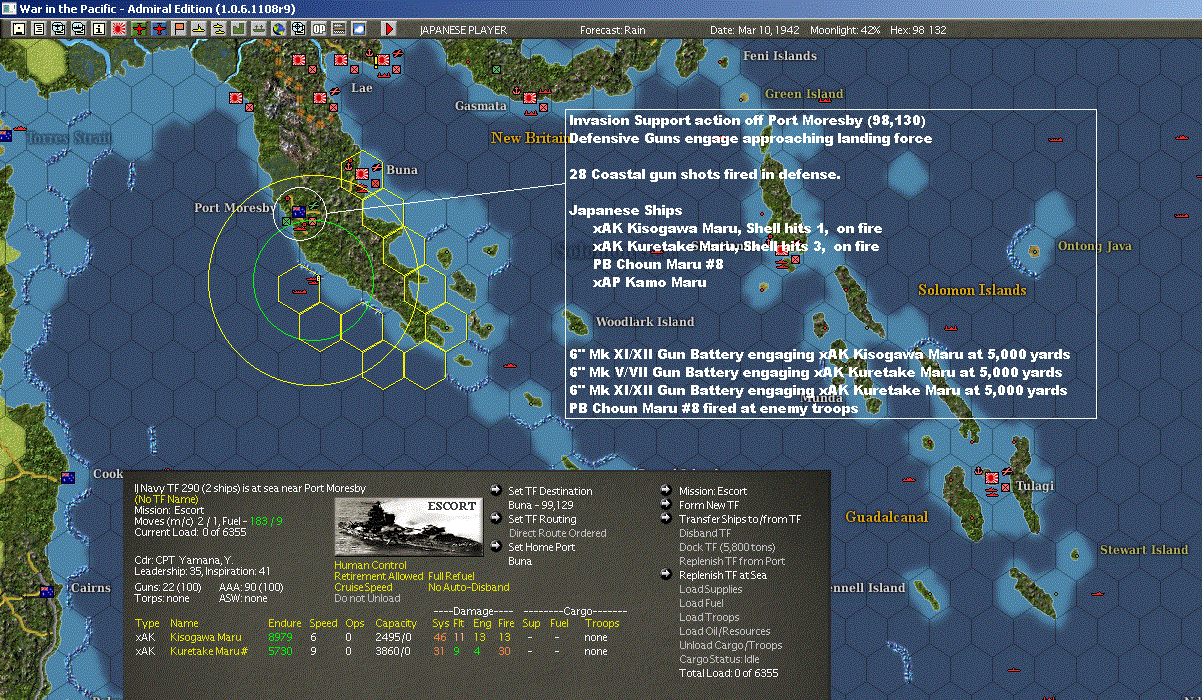Toggle the Do not Unload setting
The width and height of the screenshot is (1202, 700).
(x=367, y=599)
